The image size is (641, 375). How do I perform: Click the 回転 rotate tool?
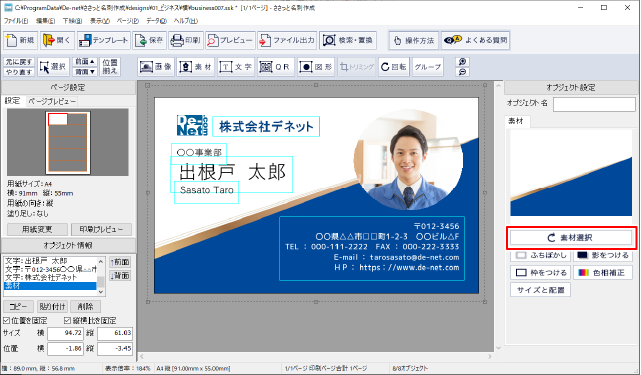tap(393, 67)
